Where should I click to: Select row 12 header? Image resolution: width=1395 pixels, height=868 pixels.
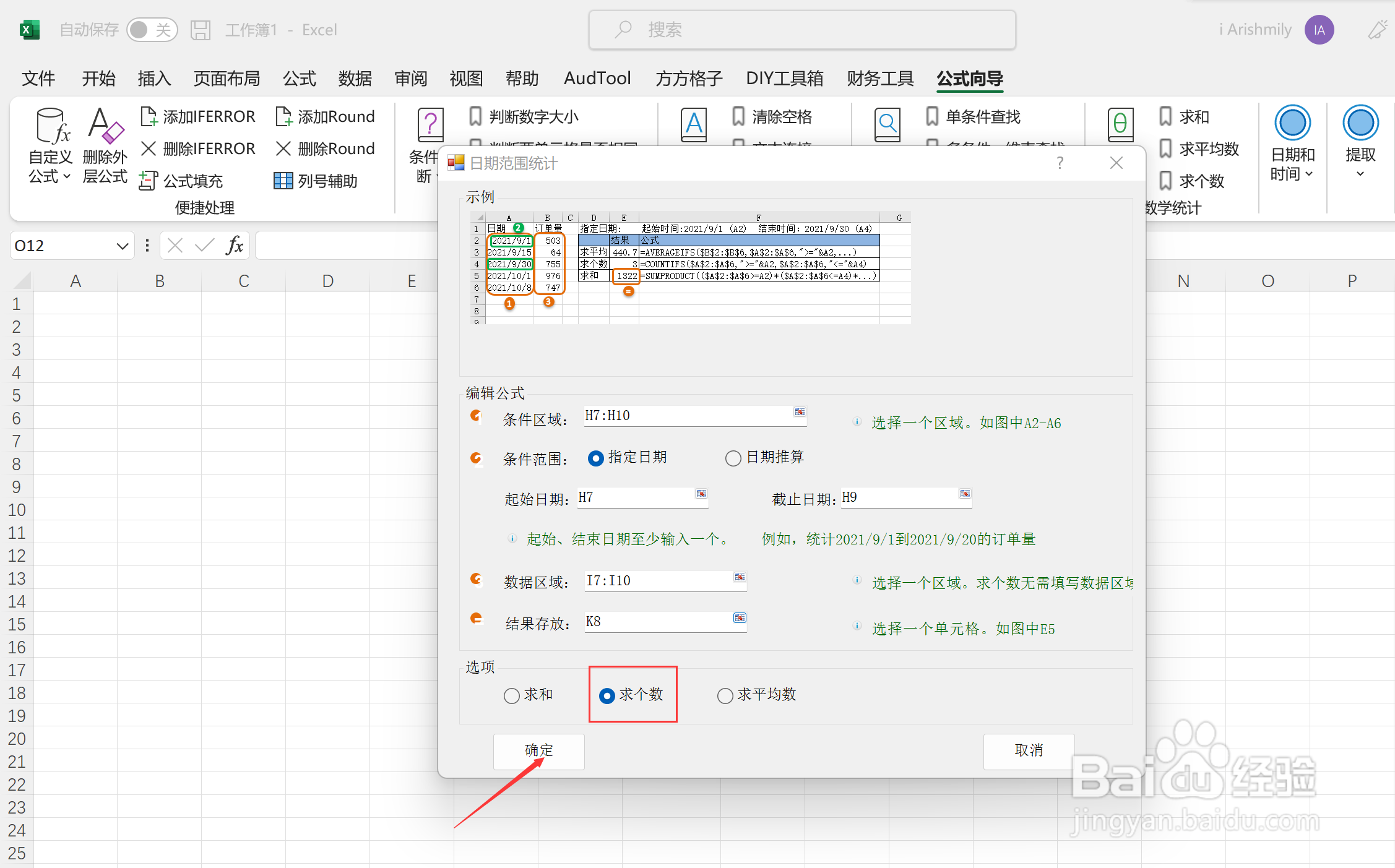pos(17,556)
